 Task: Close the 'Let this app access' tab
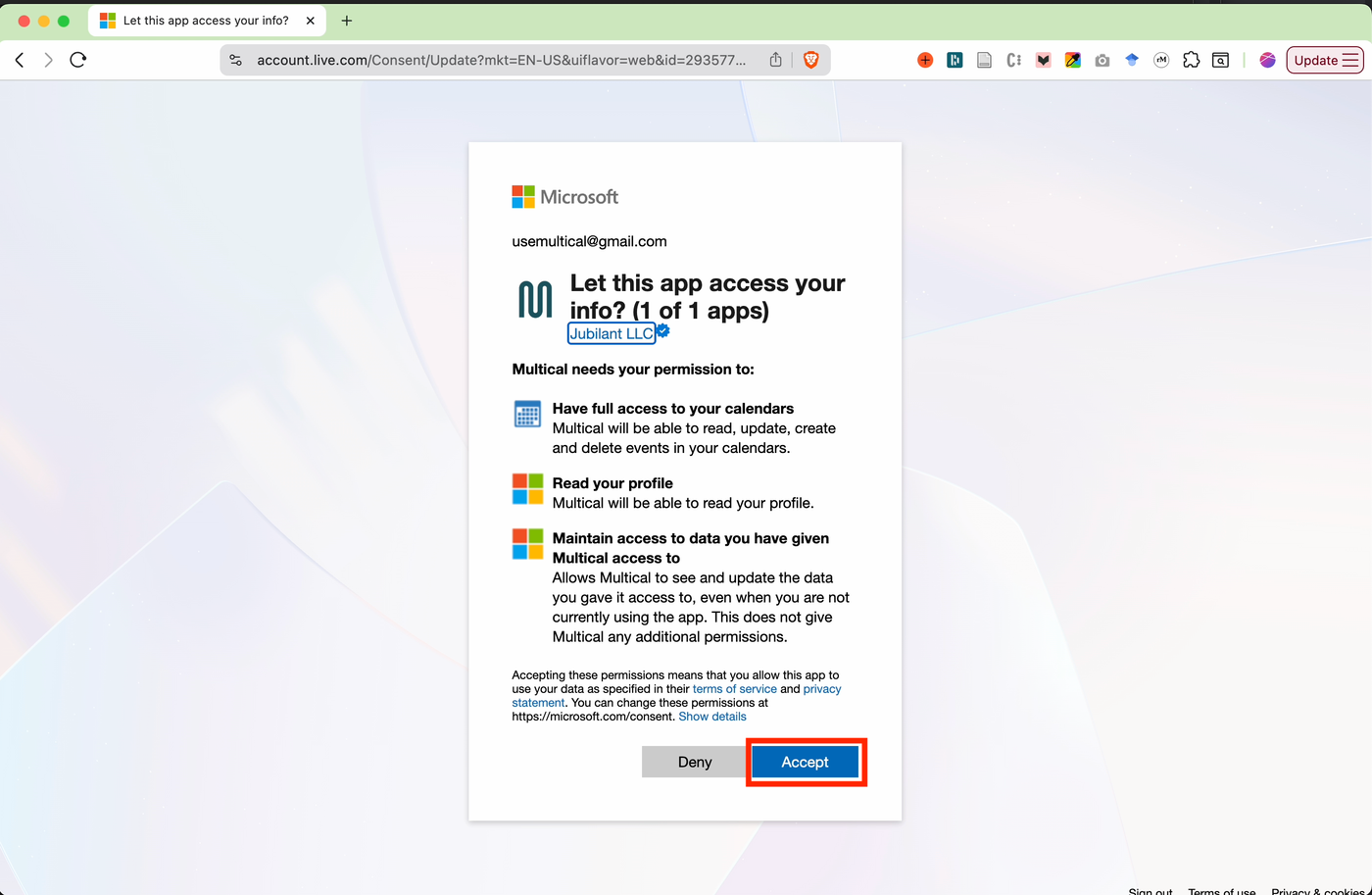pos(311,21)
